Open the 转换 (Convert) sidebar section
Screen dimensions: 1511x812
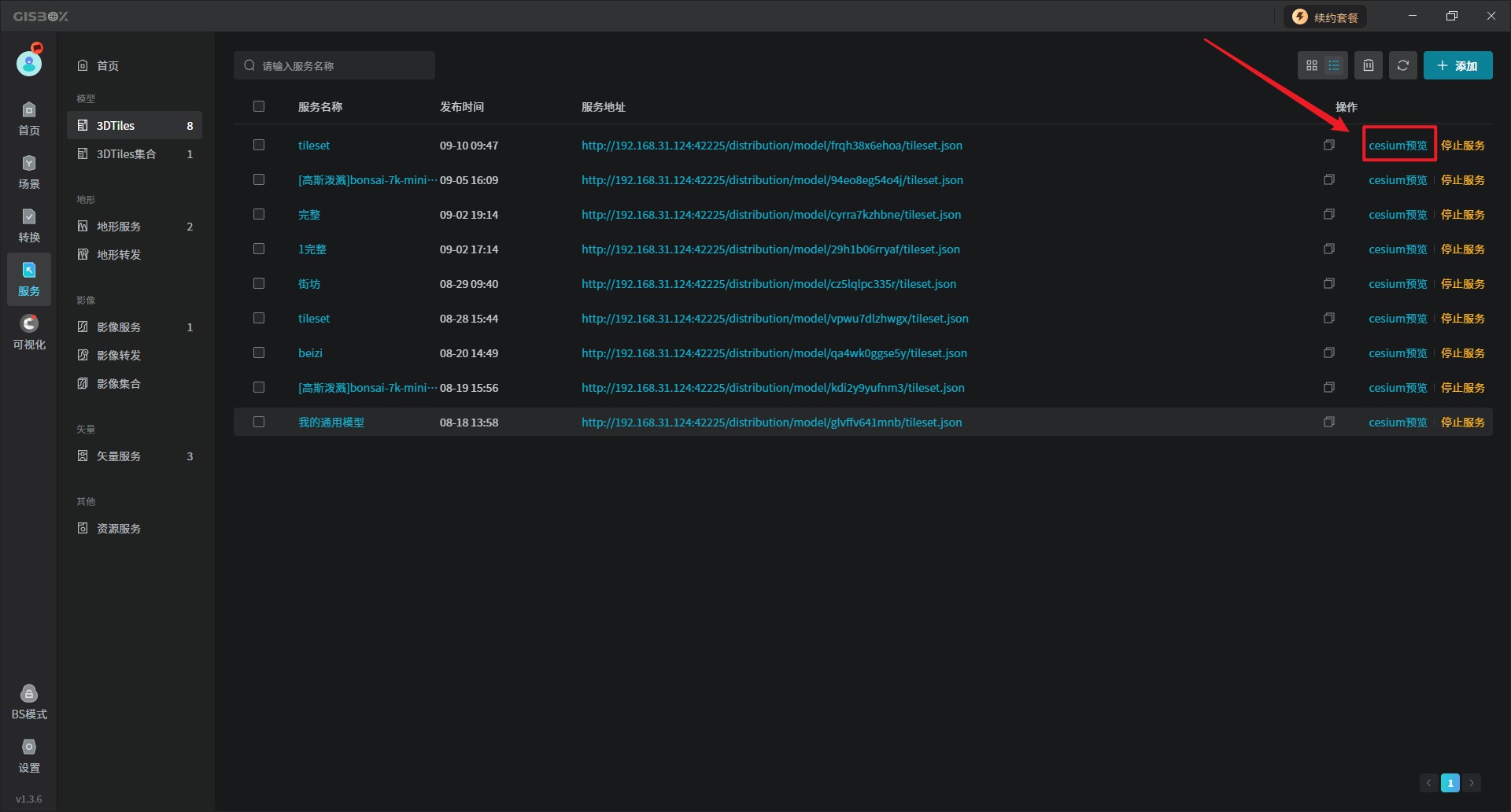tap(29, 226)
